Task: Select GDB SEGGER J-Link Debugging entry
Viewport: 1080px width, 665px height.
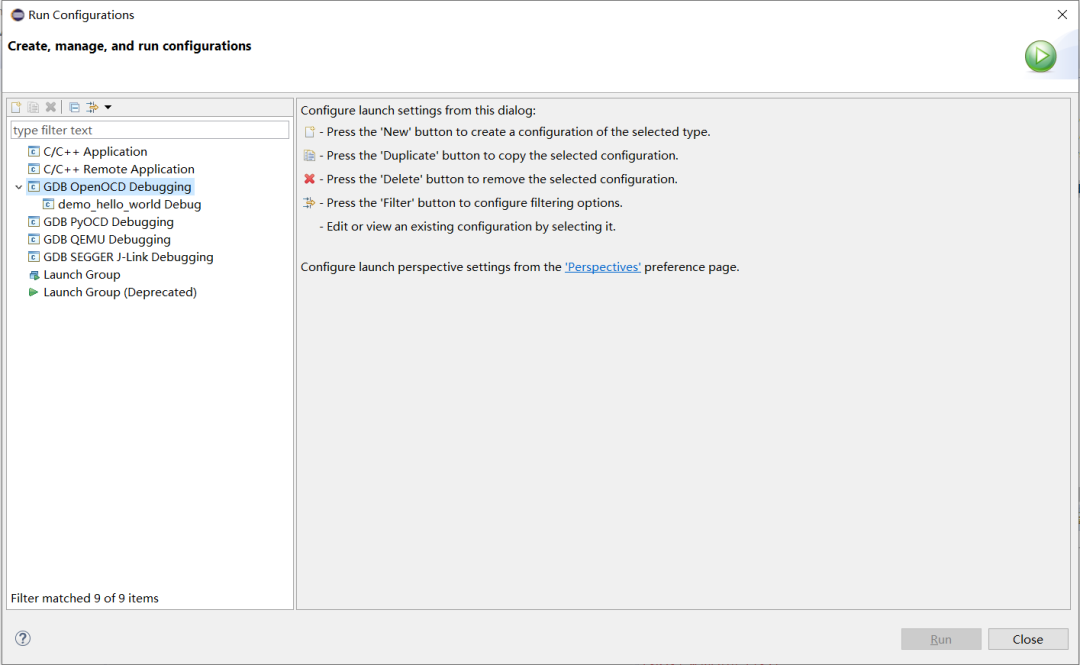Action: point(128,257)
